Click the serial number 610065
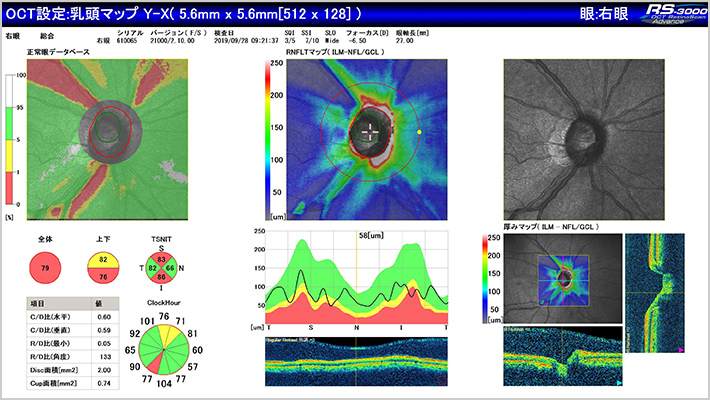The image size is (710, 400). click(127, 41)
